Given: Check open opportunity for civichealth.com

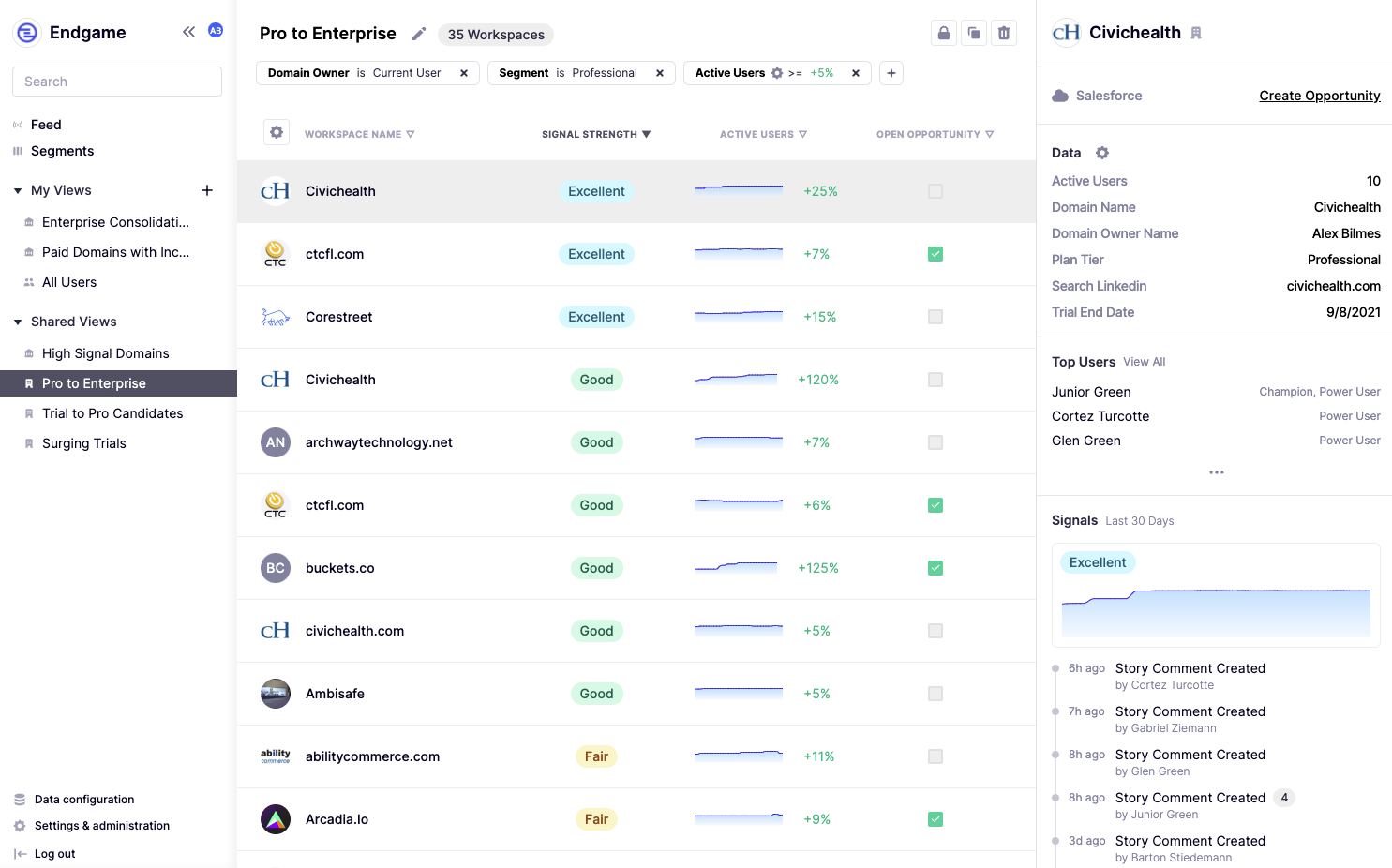Looking at the screenshot, I should (x=935, y=631).
